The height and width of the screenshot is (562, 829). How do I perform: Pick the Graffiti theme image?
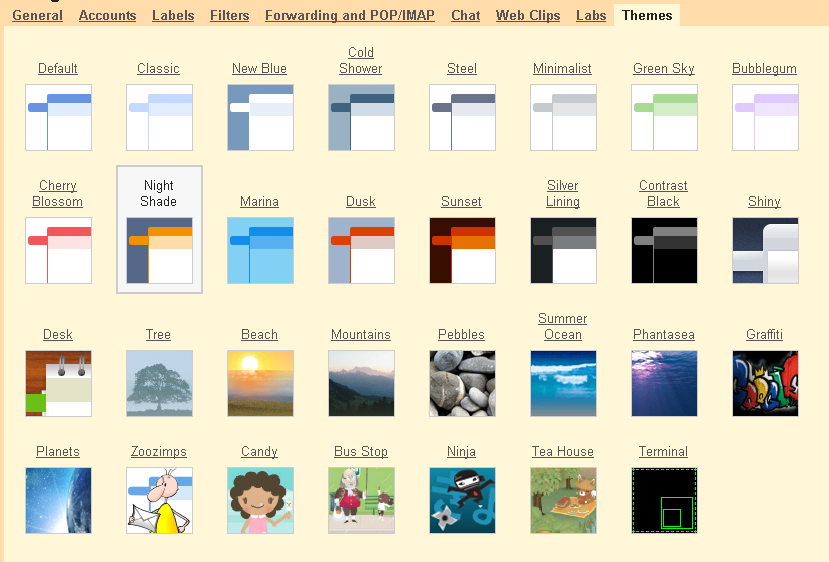click(x=766, y=383)
